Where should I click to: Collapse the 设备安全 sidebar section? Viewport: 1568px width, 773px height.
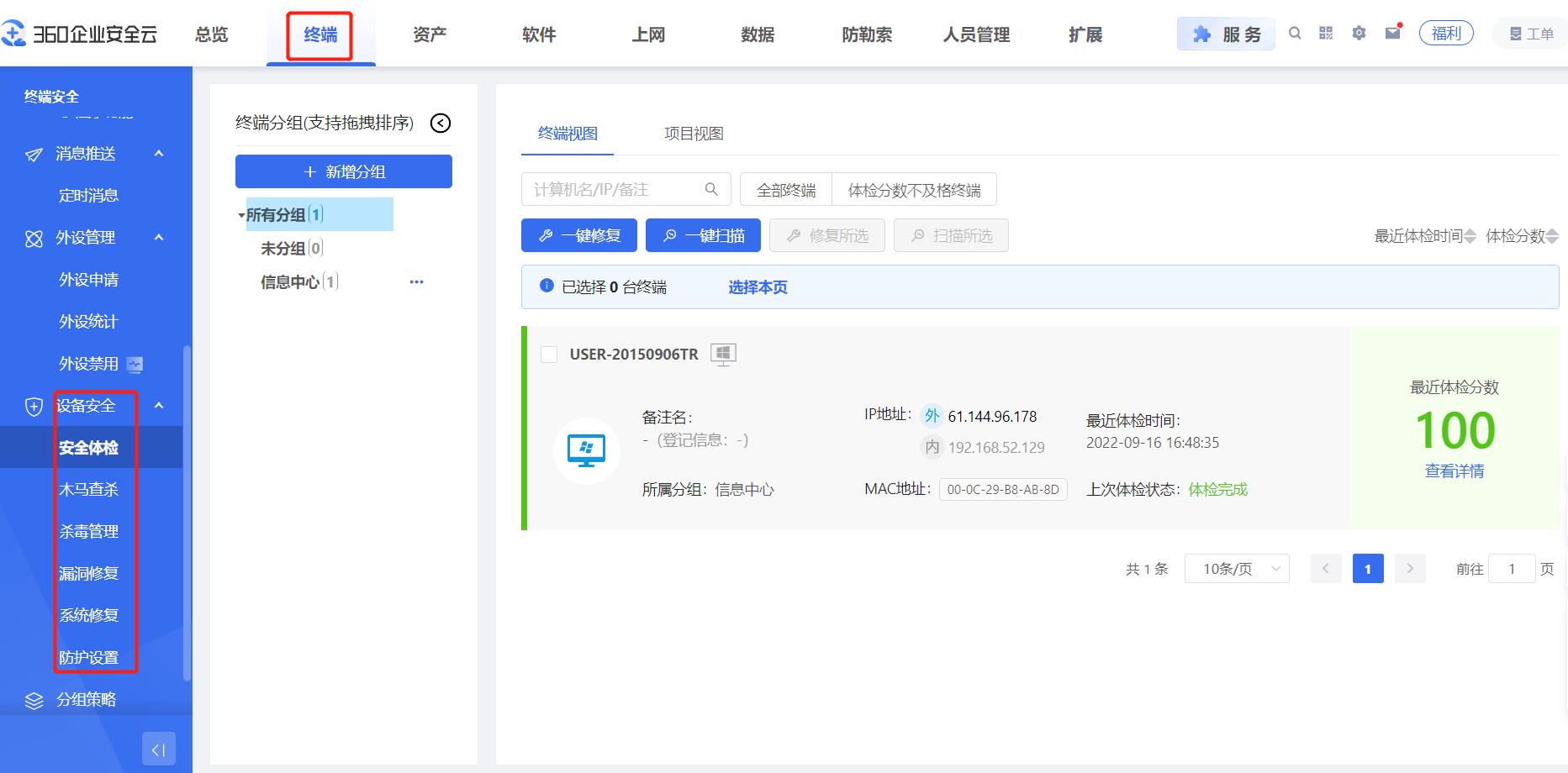[x=159, y=405]
